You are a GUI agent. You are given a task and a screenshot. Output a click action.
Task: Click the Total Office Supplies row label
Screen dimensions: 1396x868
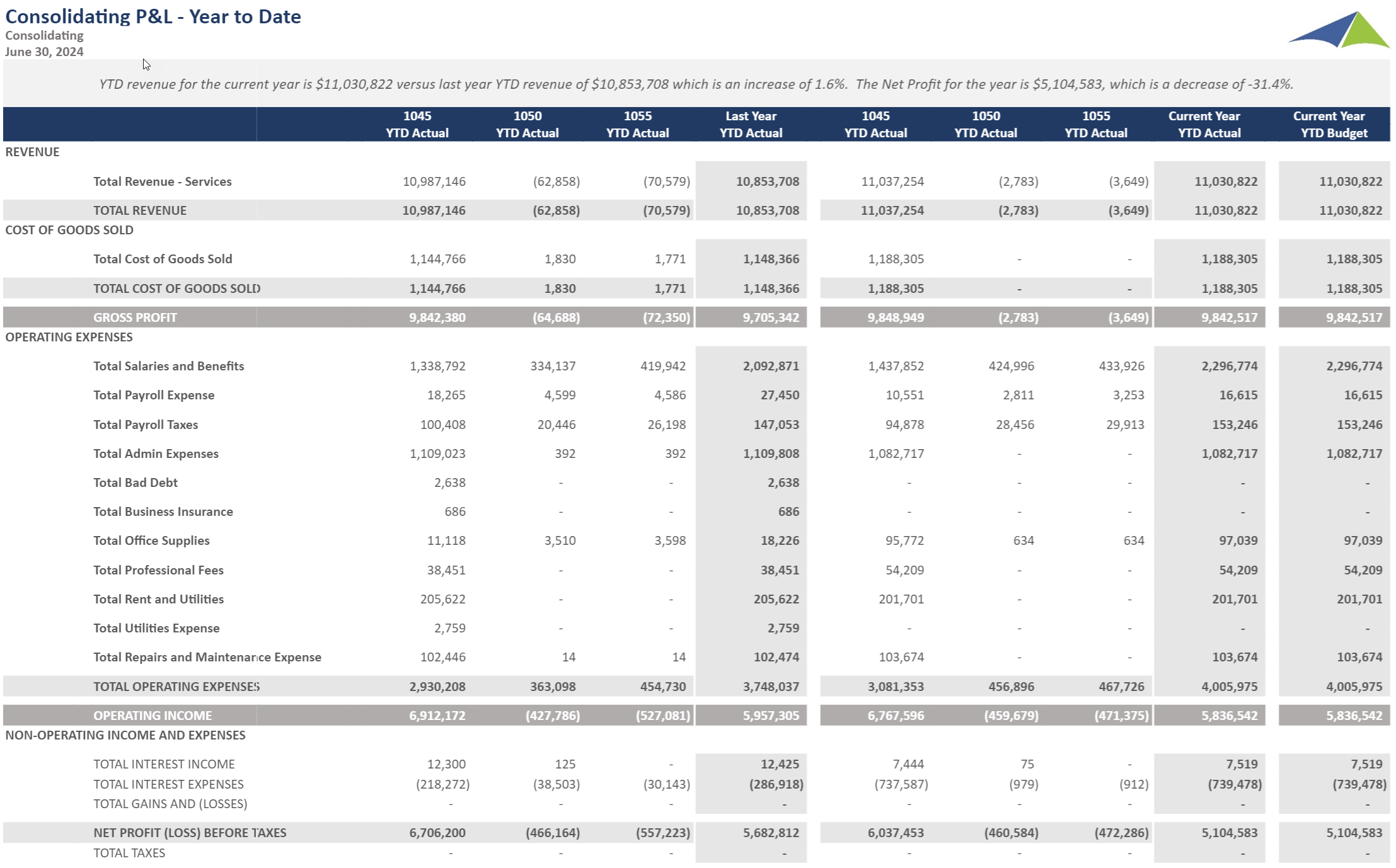pyautogui.click(x=151, y=540)
